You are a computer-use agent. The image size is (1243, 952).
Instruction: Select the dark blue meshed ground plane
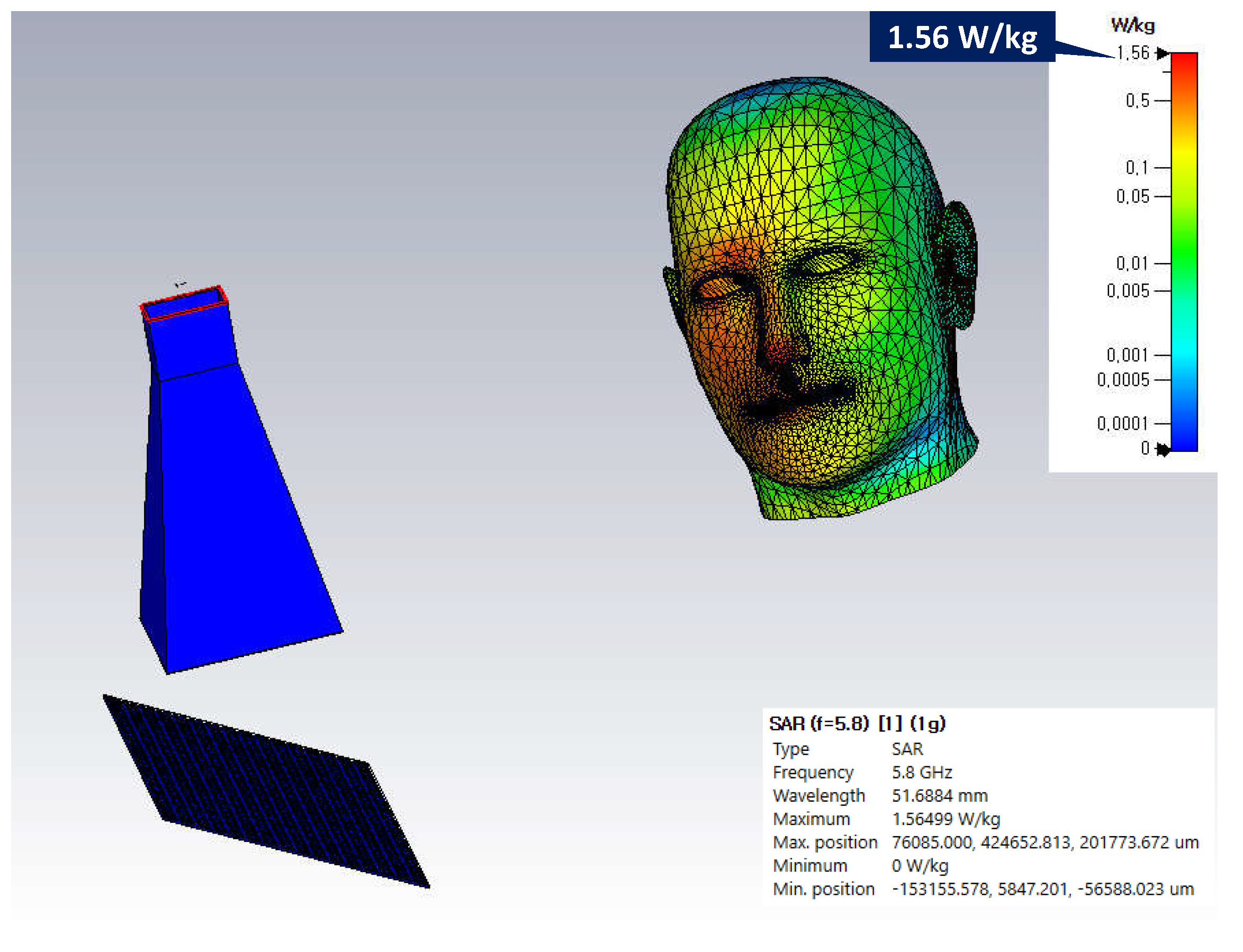266,791
